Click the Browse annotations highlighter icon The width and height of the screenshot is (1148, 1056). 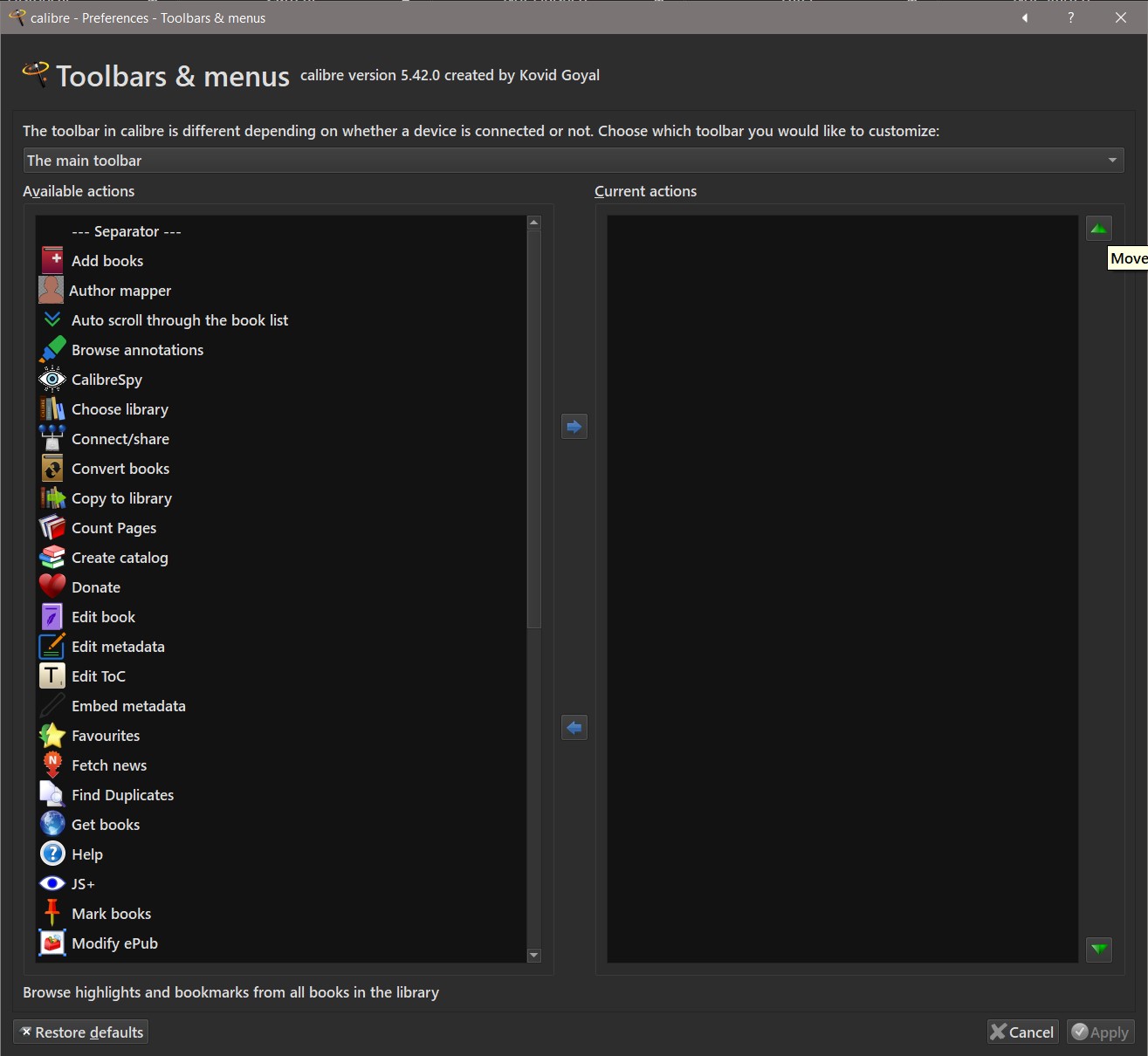pyautogui.click(x=52, y=349)
